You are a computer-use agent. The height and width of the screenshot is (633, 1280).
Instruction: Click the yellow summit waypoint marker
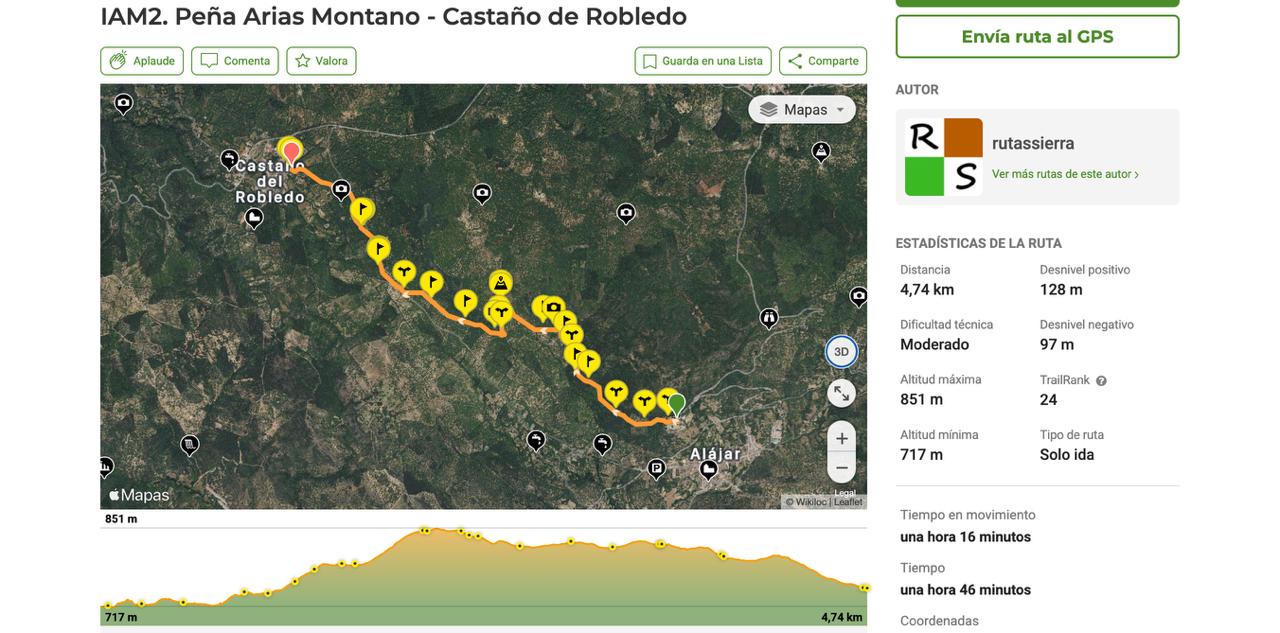point(501,283)
